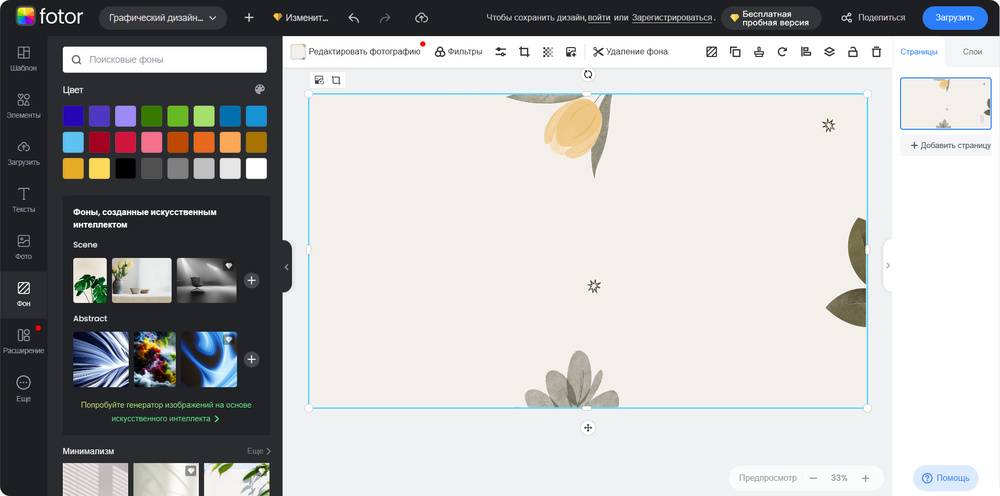Image resolution: width=1000 pixels, height=496 pixels.
Task: Open the adjustments sliders icon
Action: click(500, 52)
